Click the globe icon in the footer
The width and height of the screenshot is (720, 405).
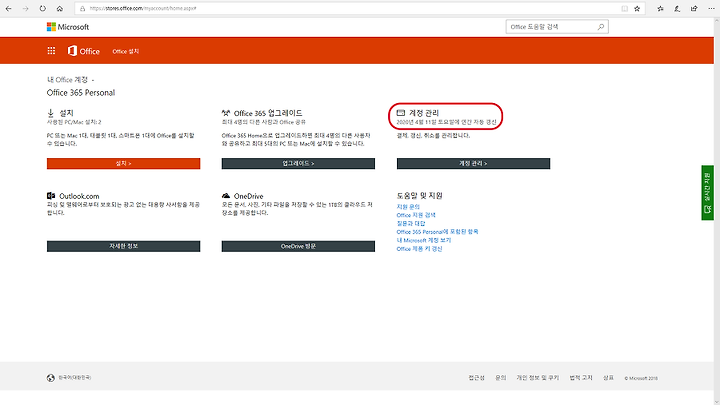[51, 378]
